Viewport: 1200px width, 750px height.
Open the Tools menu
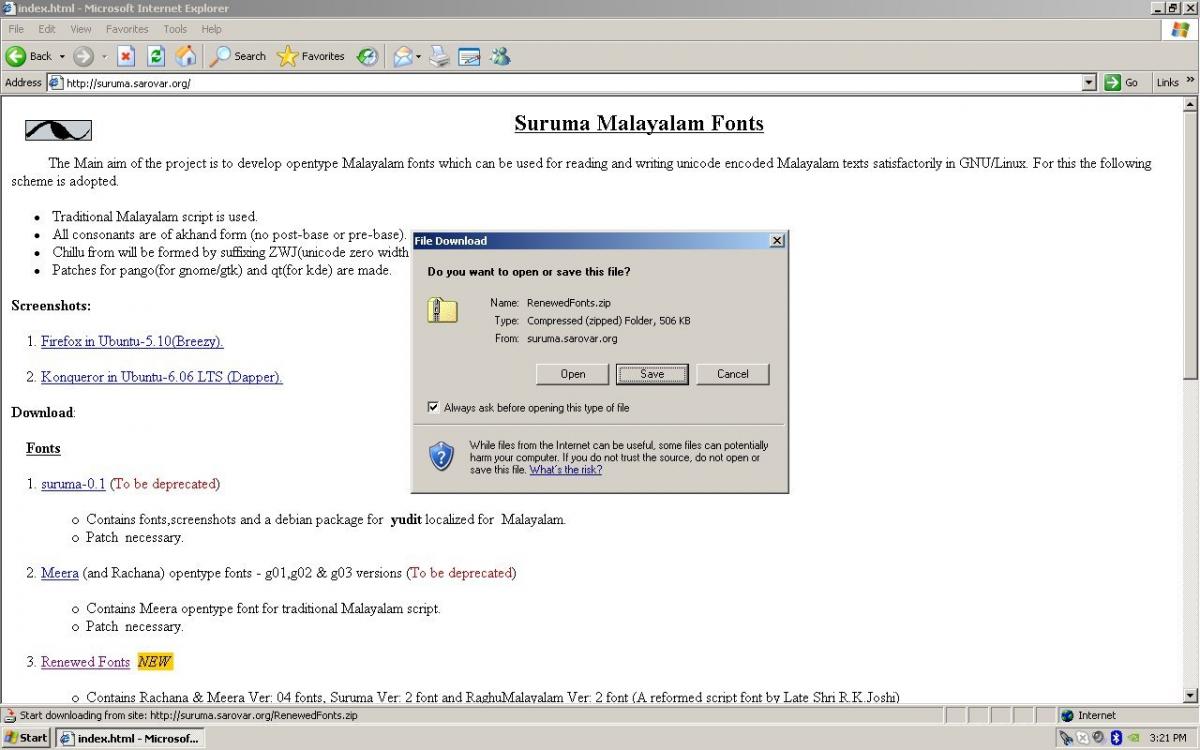tap(175, 29)
